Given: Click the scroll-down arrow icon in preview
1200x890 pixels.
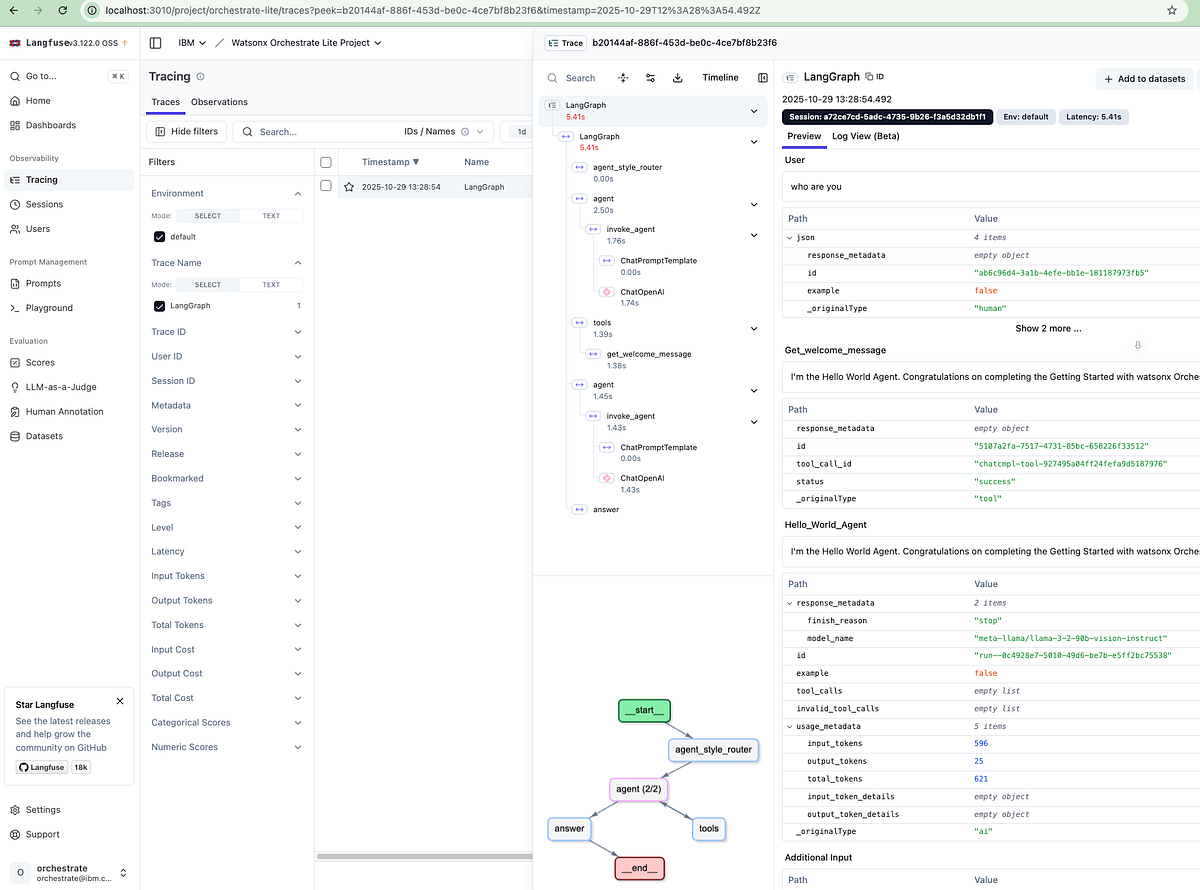Looking at the screenshot, I should [x=1137, y=345].
